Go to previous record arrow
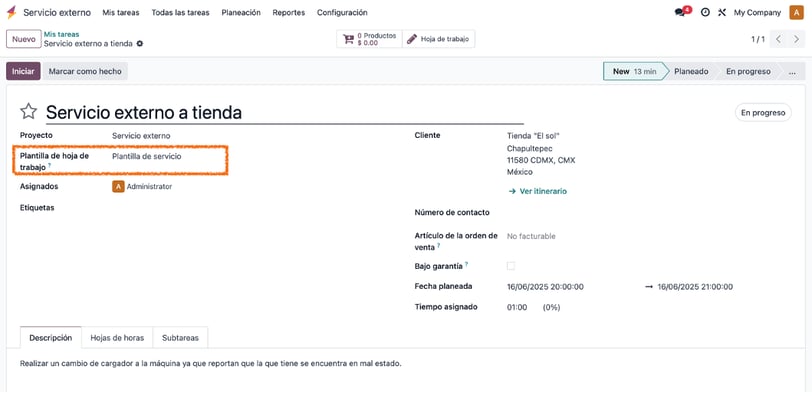The width and height of the screenshot is (812, 396). tap(778, 39)
